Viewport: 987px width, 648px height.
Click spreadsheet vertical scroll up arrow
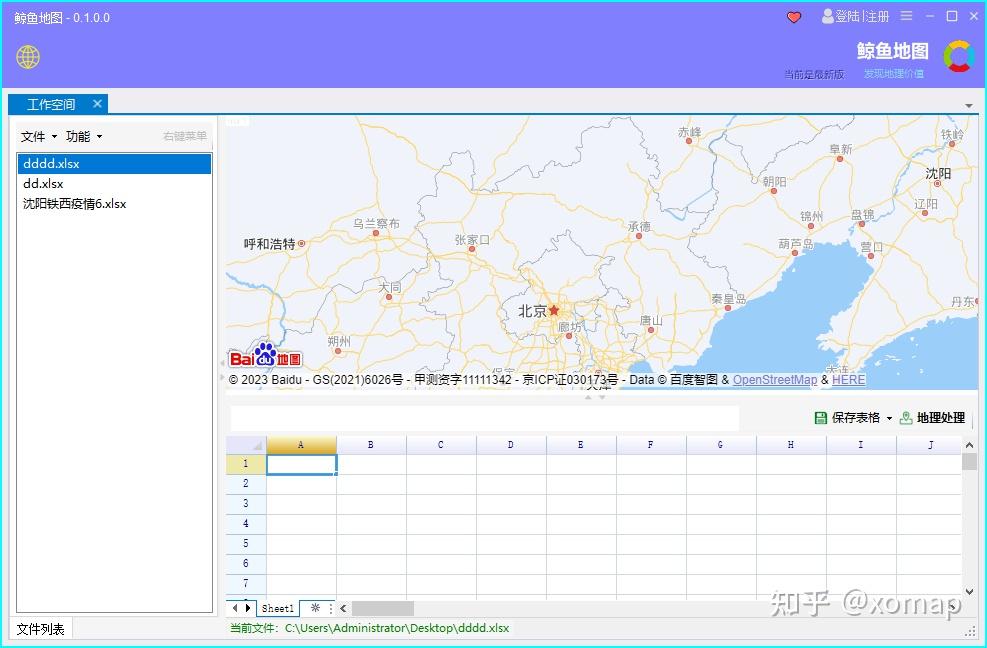coord(969,445)
